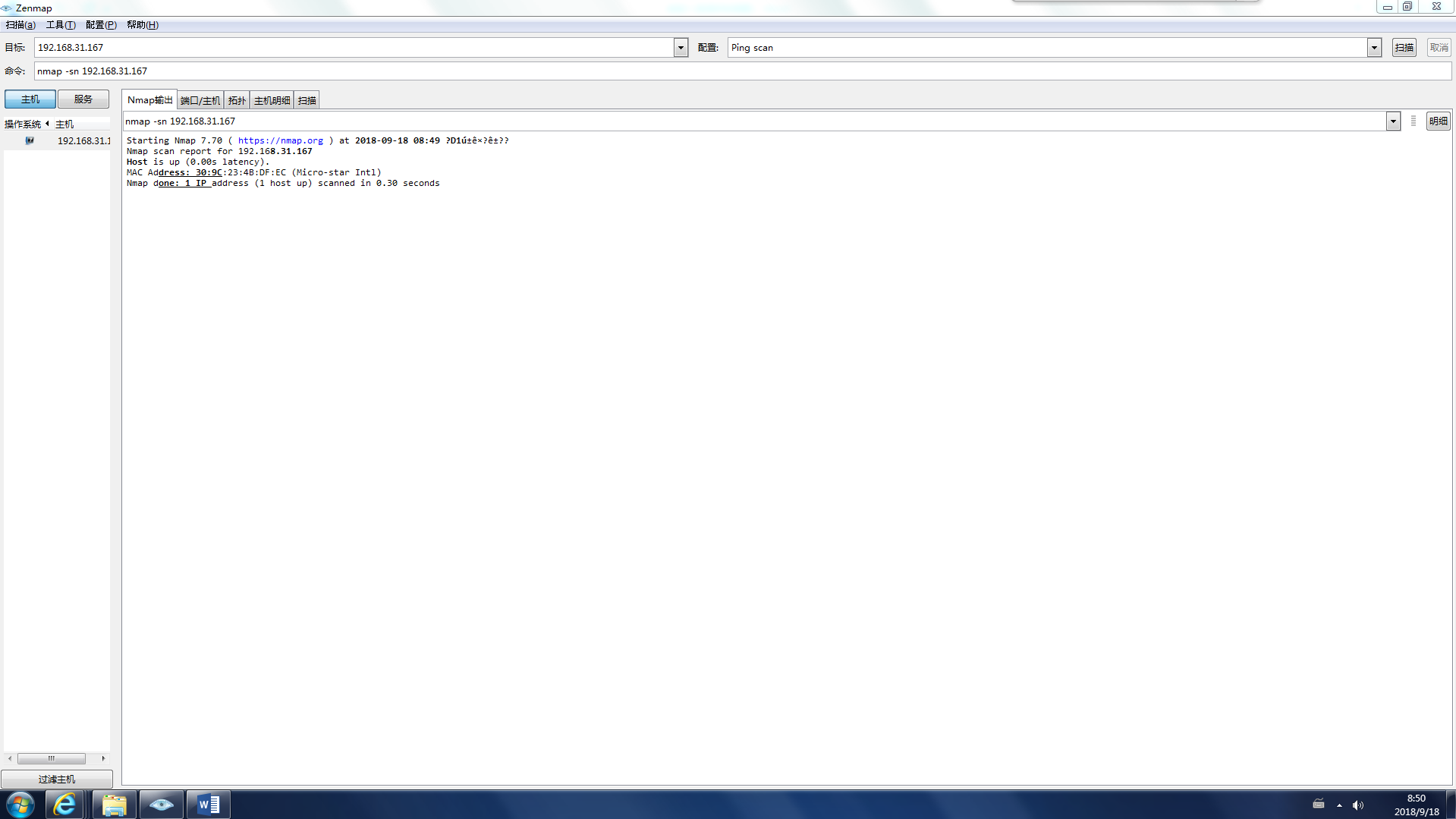The height and width of the screenshot is (819, 1456).
Task: Show hidden tray icons arrow
Action: coord(1339,805)
